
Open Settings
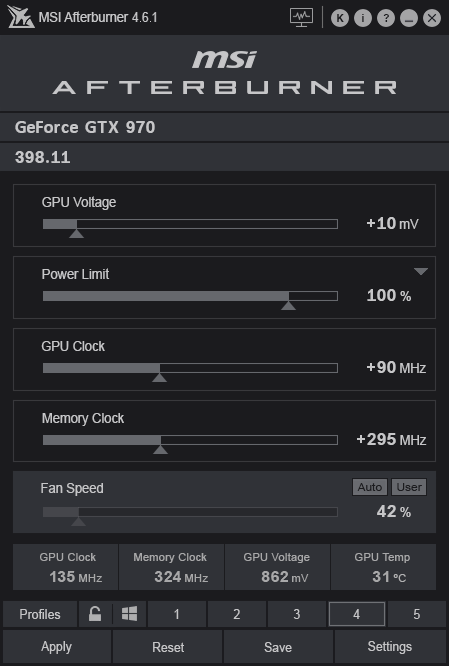point(390,647)
